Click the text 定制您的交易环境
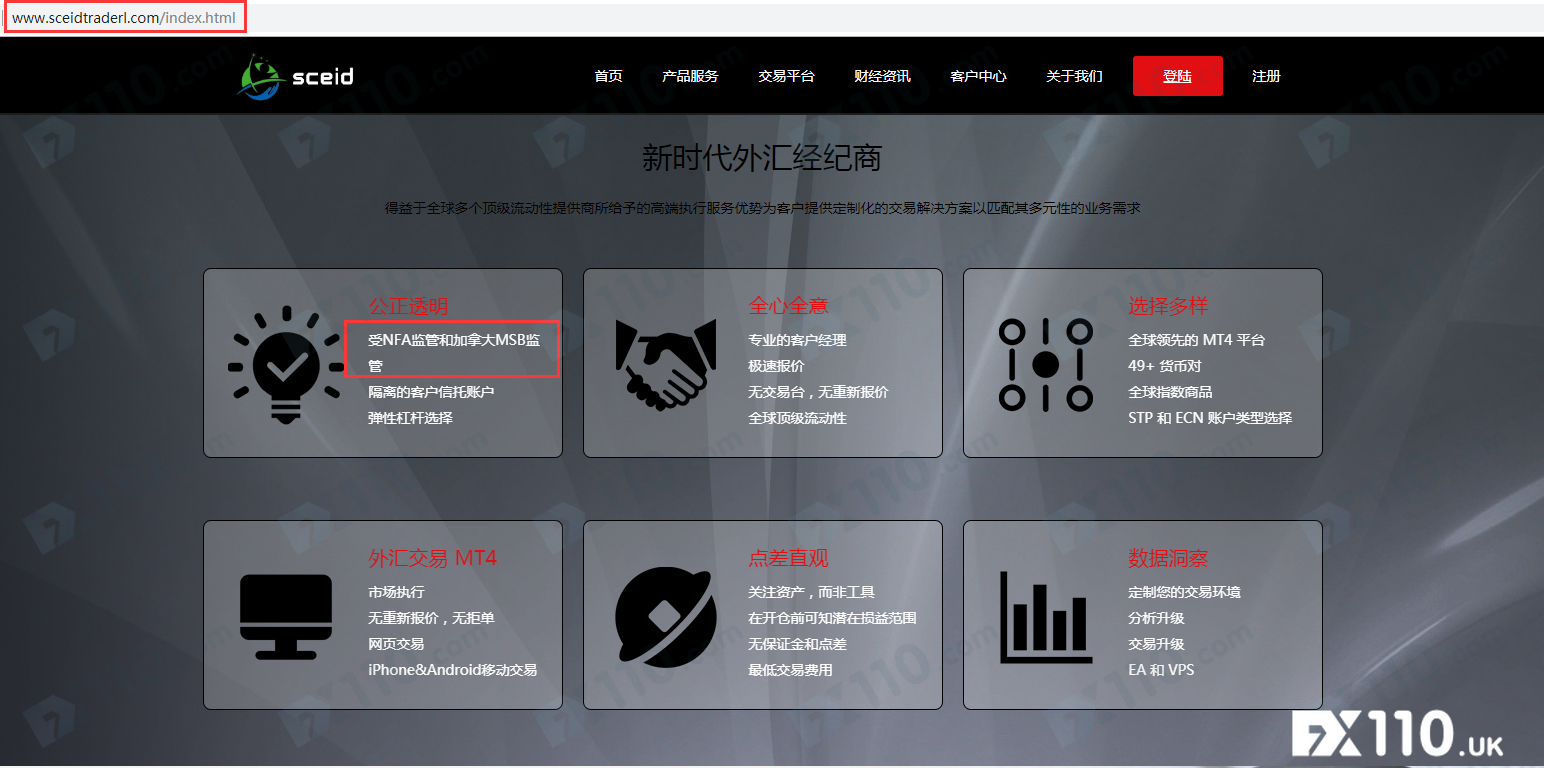 1184,592
